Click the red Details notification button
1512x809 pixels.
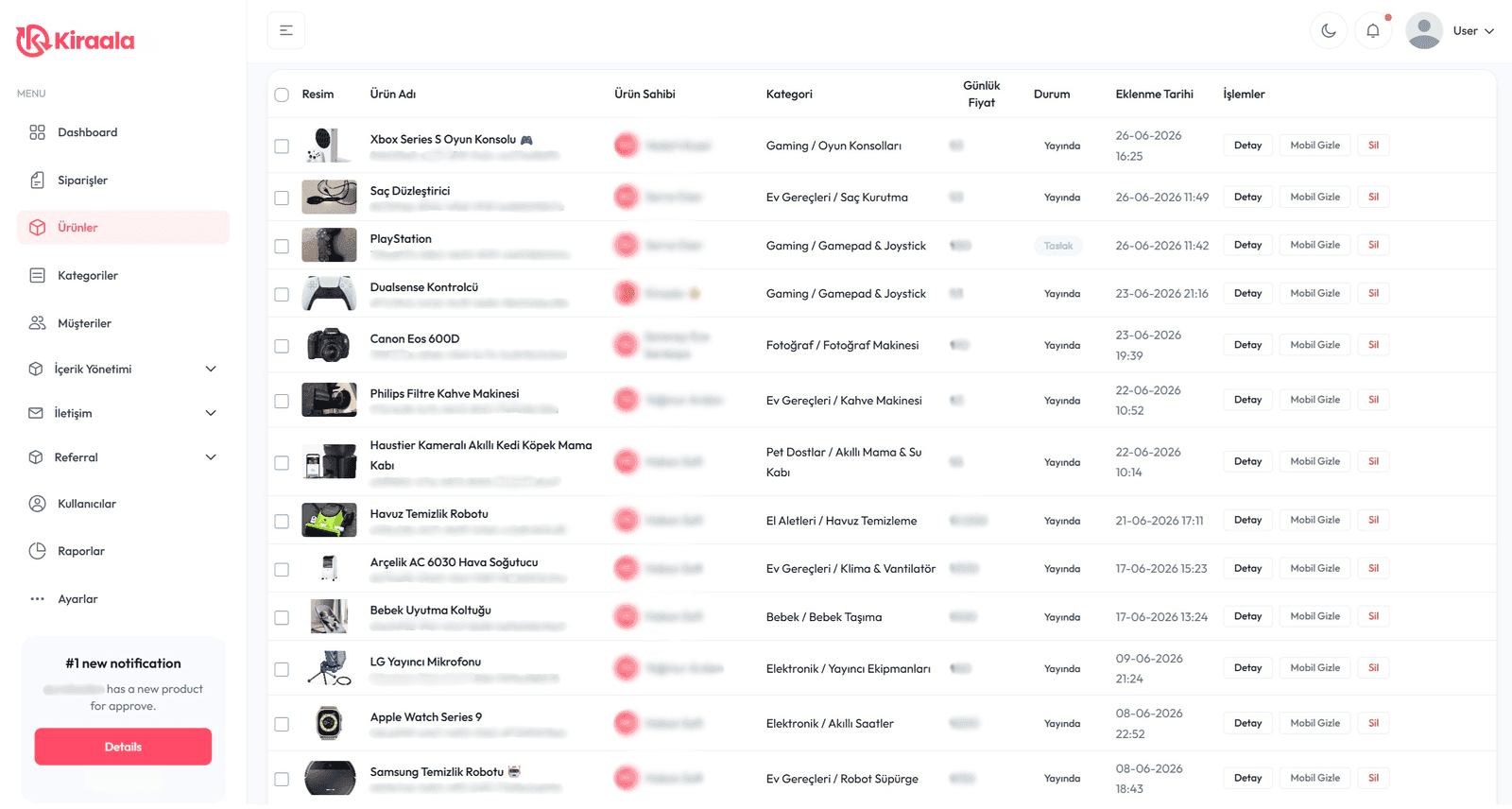123,747
